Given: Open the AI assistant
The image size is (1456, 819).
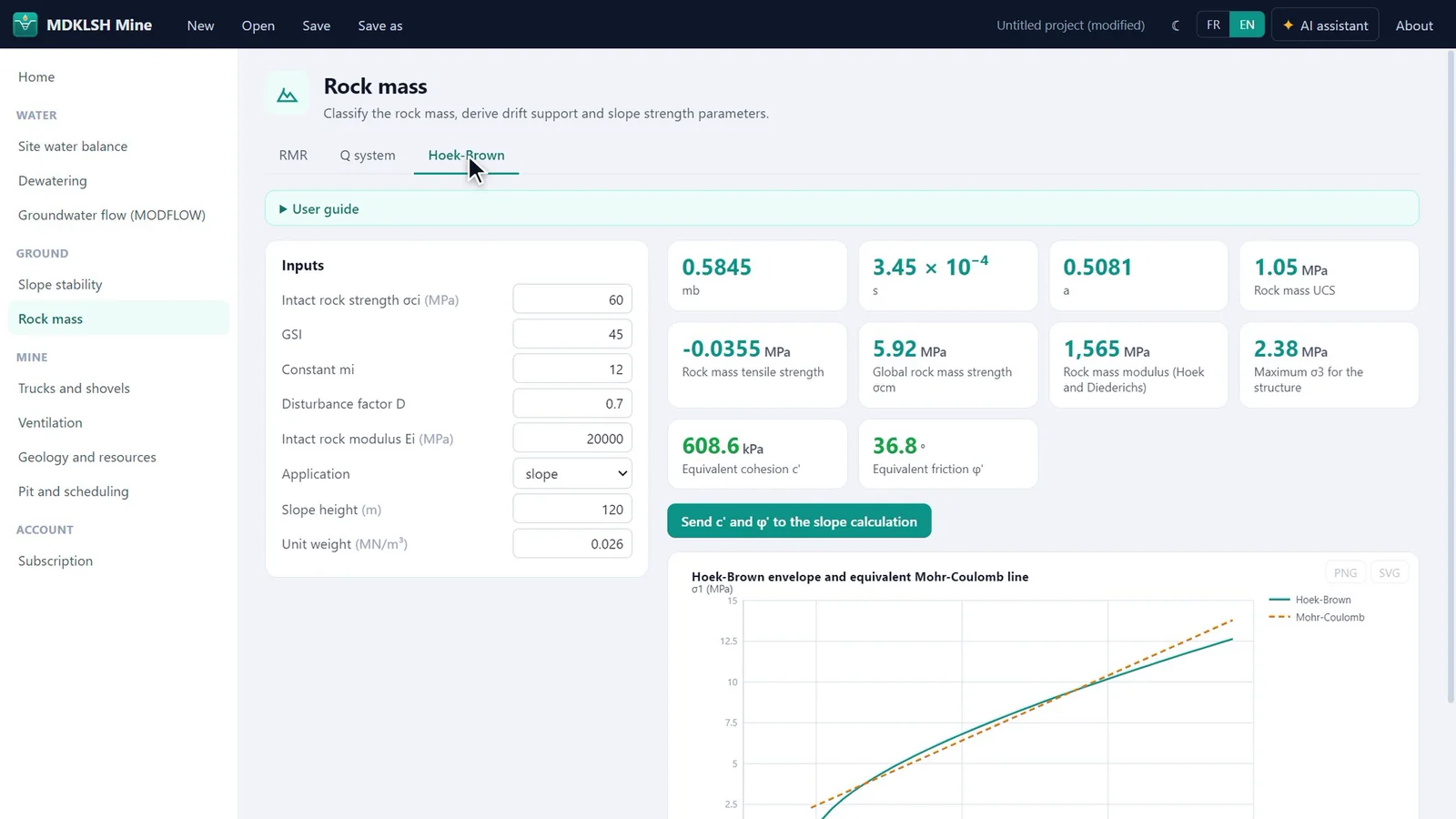Looking at the screenshot, I should 1325,25.
